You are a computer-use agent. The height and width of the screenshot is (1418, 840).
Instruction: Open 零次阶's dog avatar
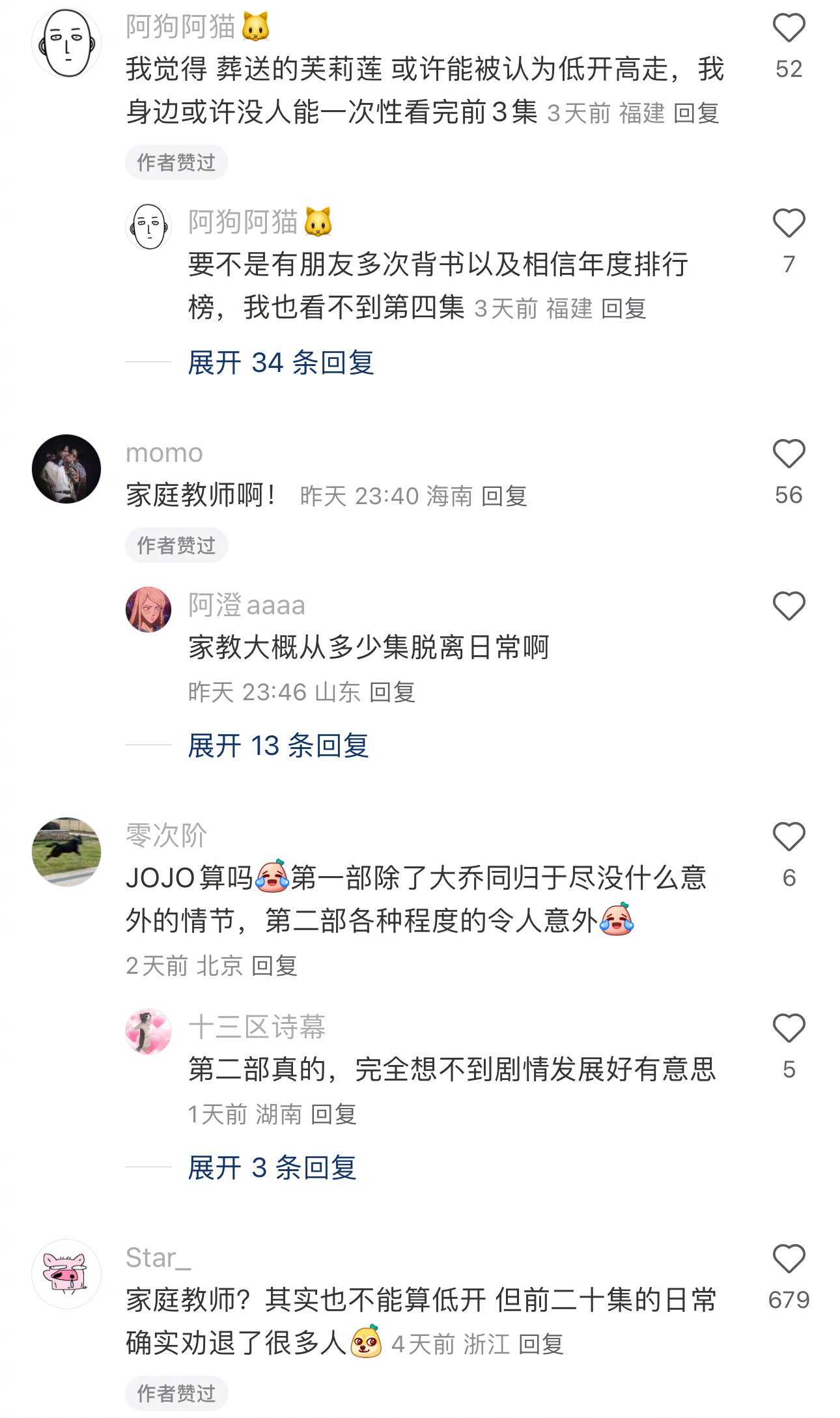tap(66, 852)
